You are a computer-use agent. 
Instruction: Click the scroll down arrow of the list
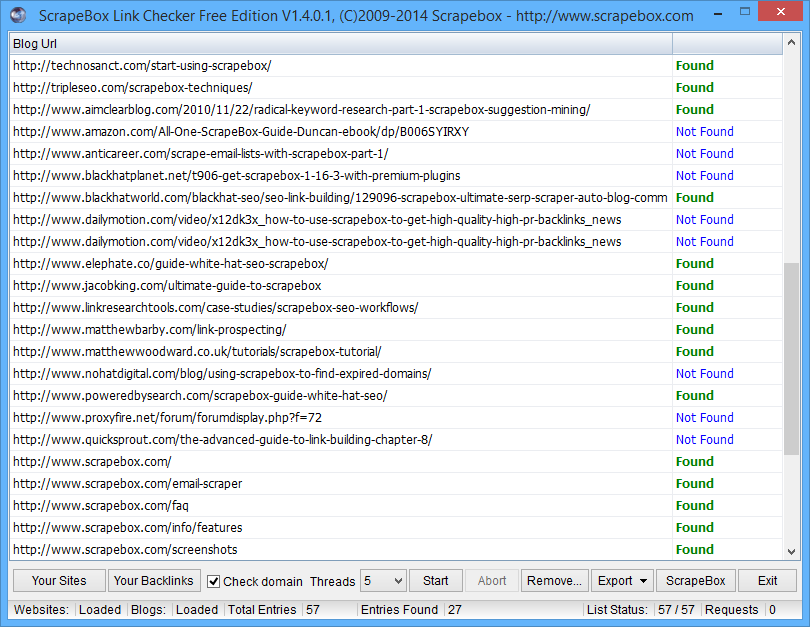point(791,550)
